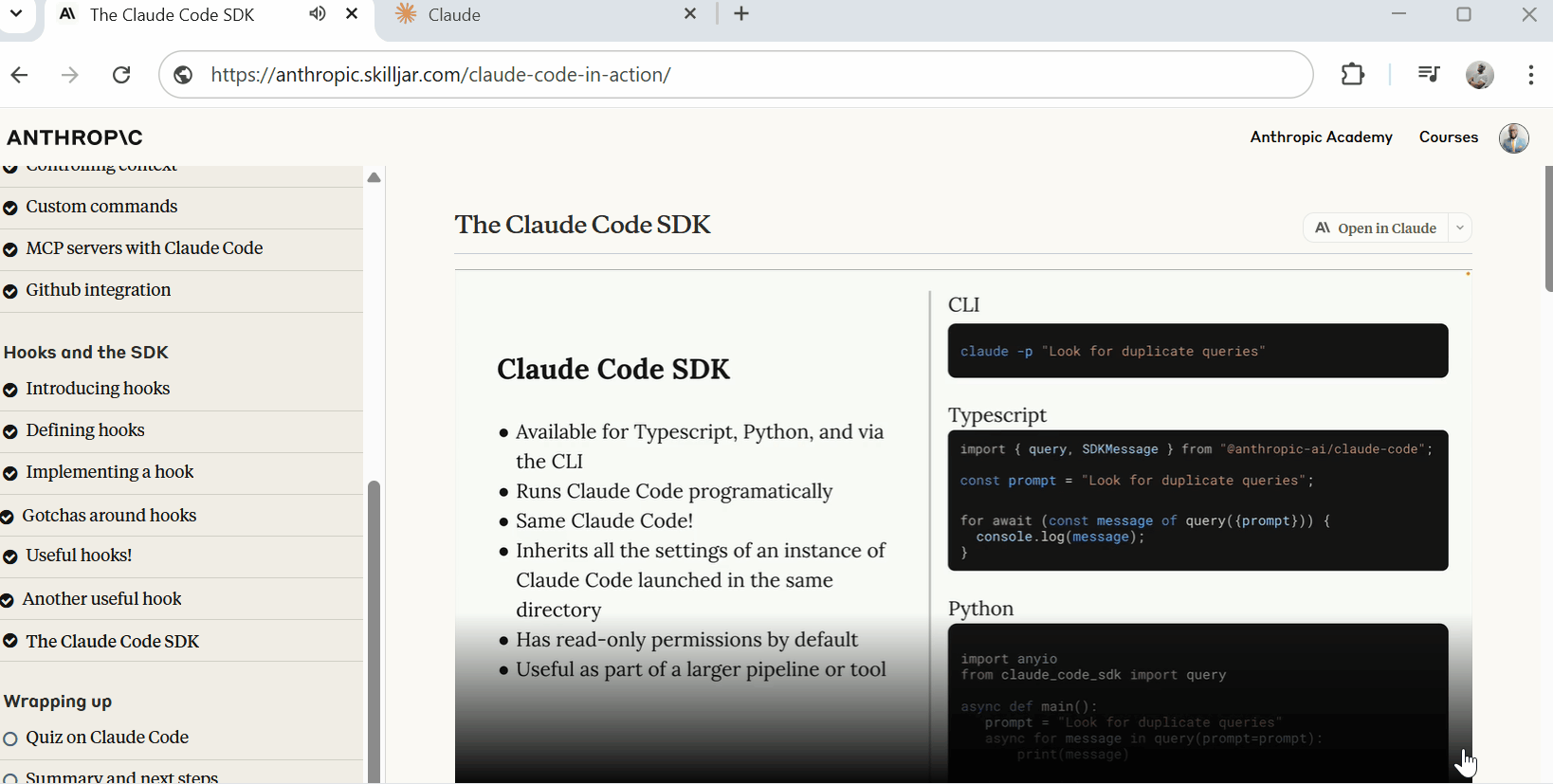Click empty circle beside Quiz on Claude Code
This screenshot has width=1553, height=784.
(10, 739)
